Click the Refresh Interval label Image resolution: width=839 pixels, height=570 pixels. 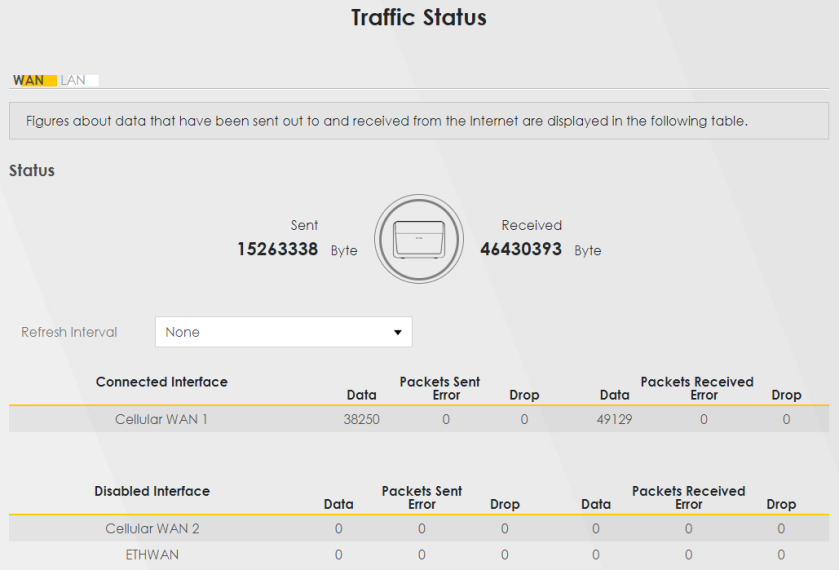pyautogui.click(x=69, y=332)
